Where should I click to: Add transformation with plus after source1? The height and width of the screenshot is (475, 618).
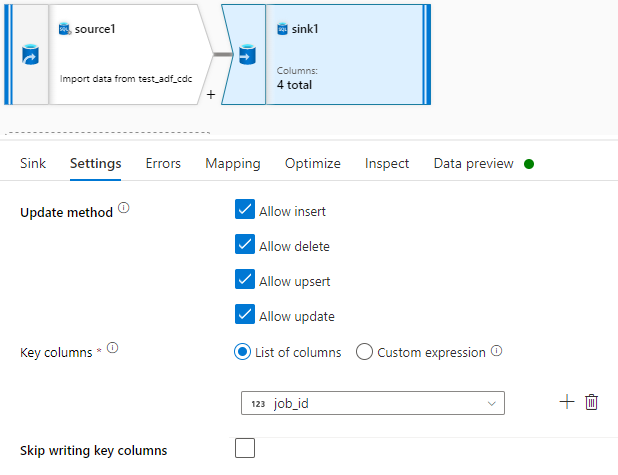click(x=211, y=95)
